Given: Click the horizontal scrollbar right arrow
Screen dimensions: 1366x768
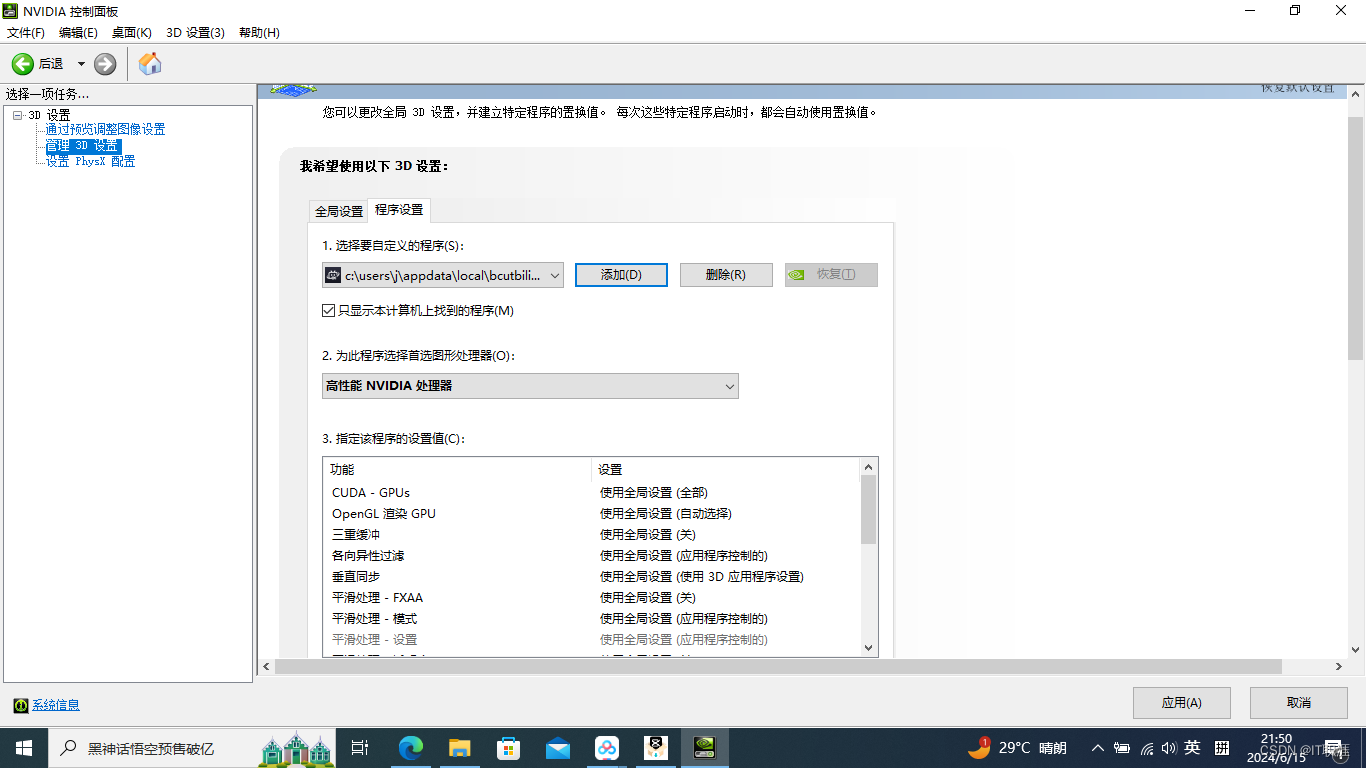Looking at the screenshot, I should click(x=1339, y=666).
